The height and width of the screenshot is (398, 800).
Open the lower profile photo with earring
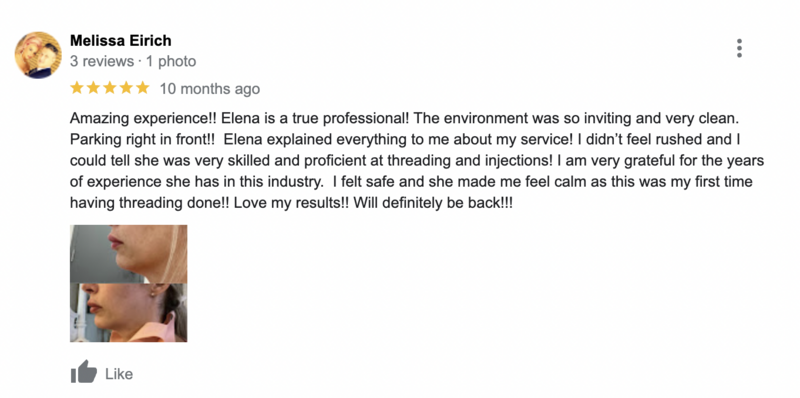point(129,313)
